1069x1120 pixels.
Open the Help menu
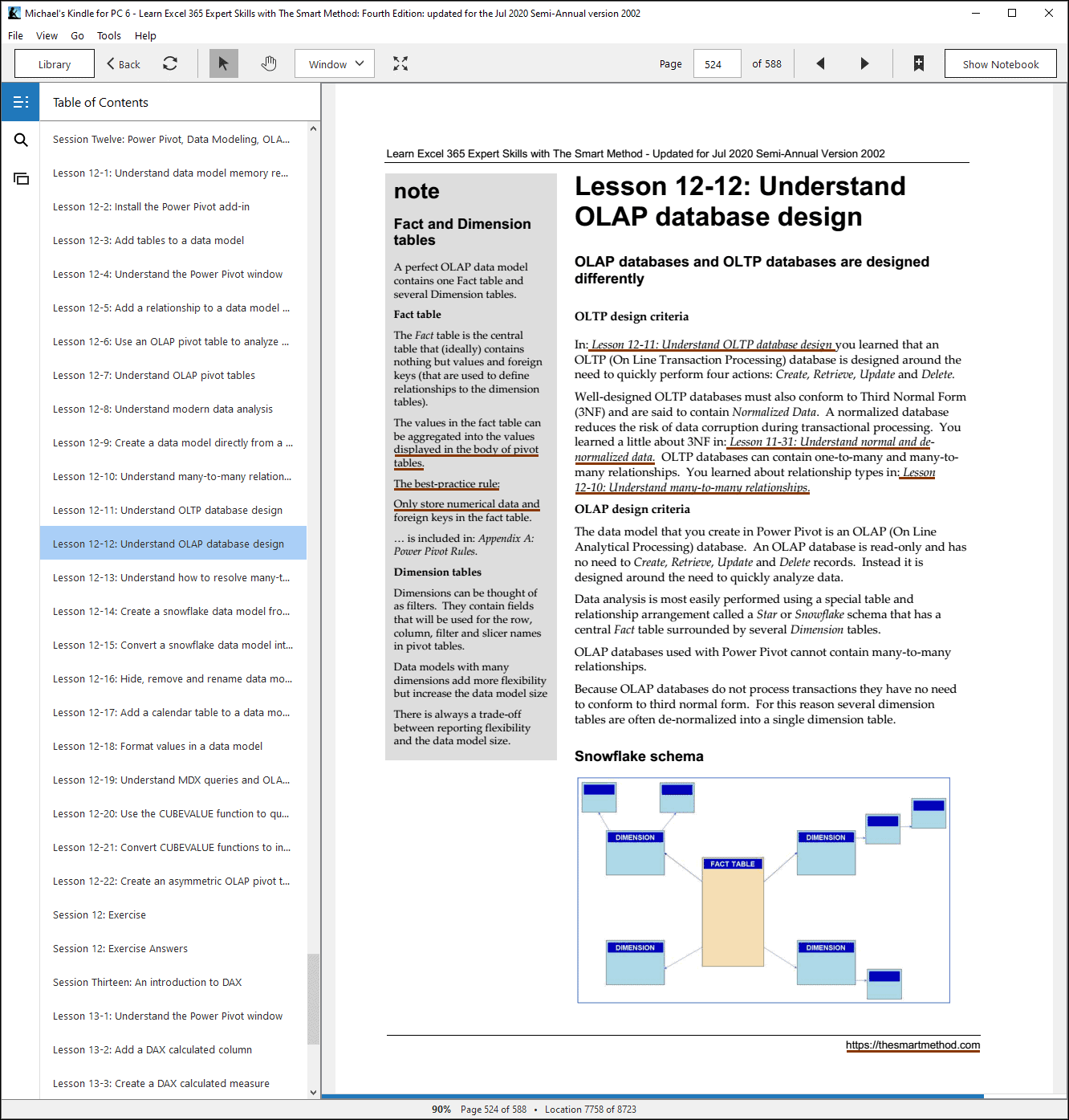(145, 35)
